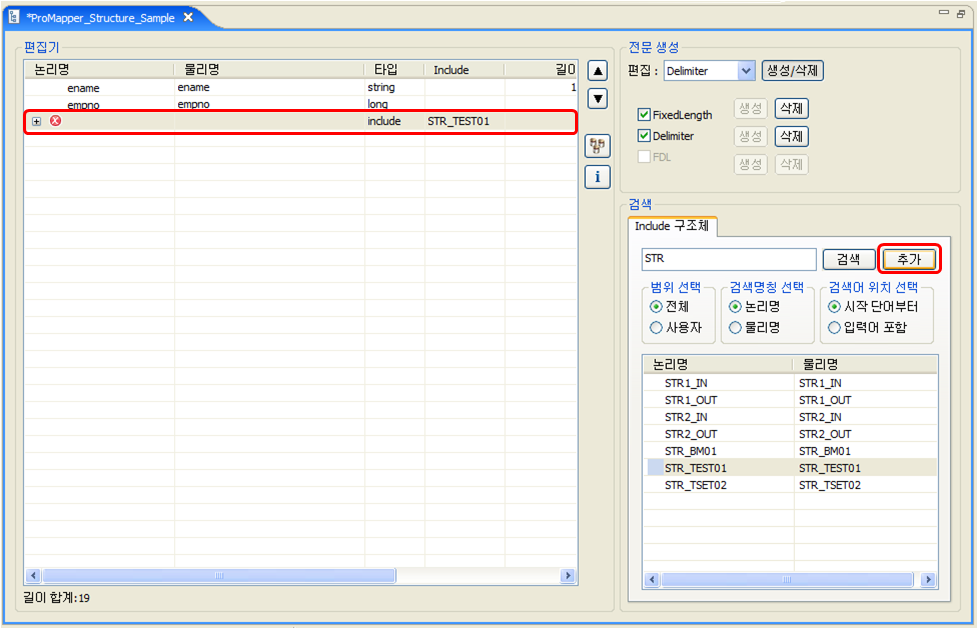Click the info (i) icon button
The width and height of the screenshot is (978, 629).
tap(596, 177)
